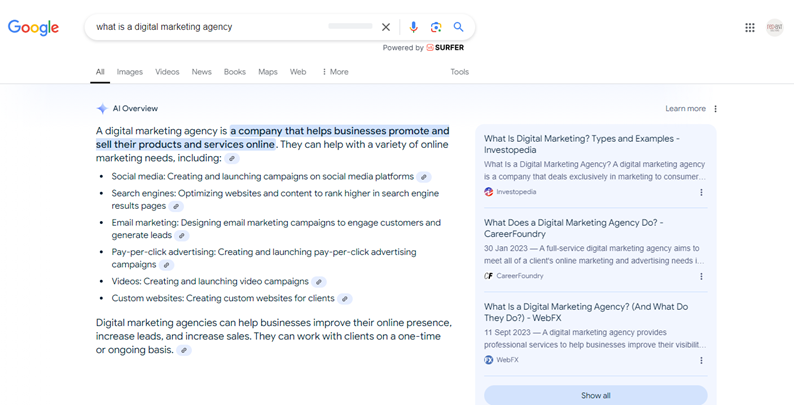Click the CareerFoundry favicon
The height and width of the screenshot is (405, 794).
point(489,276)
